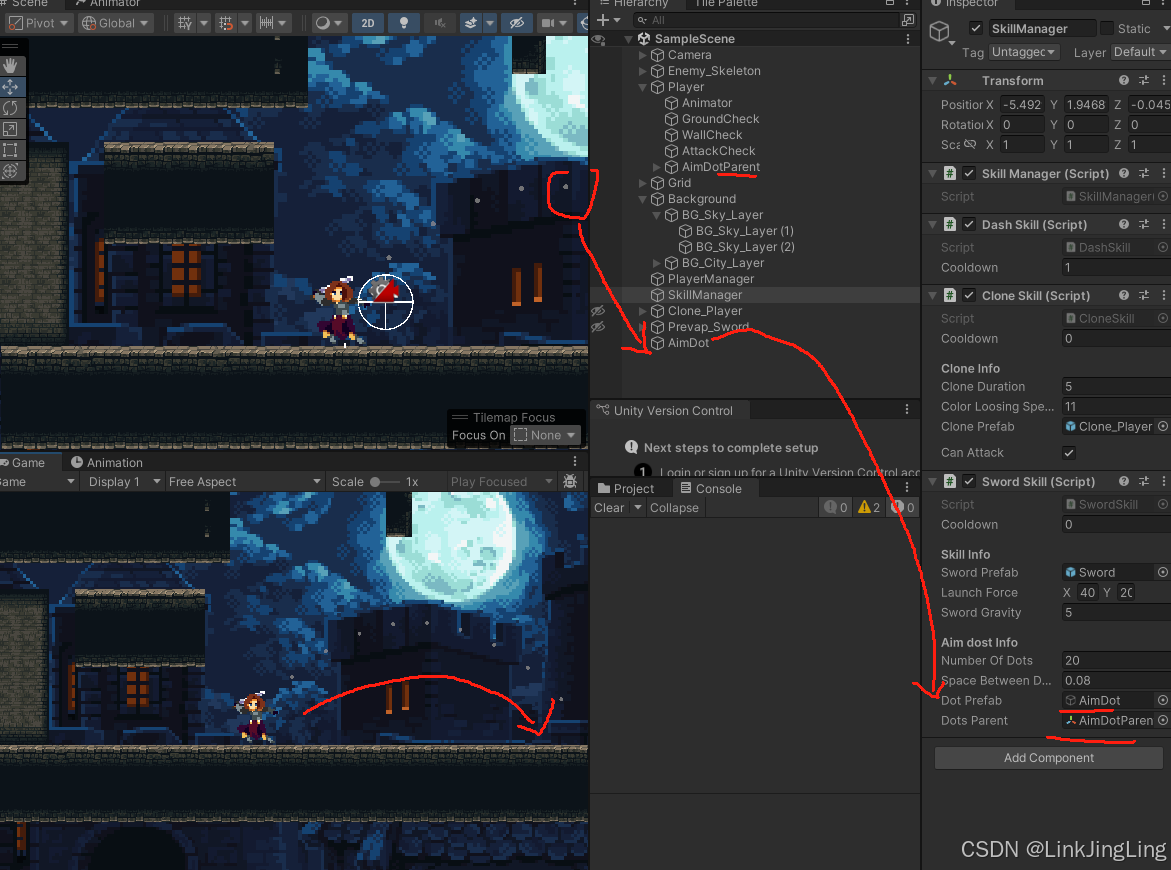Click the Clear button in Console

pyautogui.click(x=609, y=508)
